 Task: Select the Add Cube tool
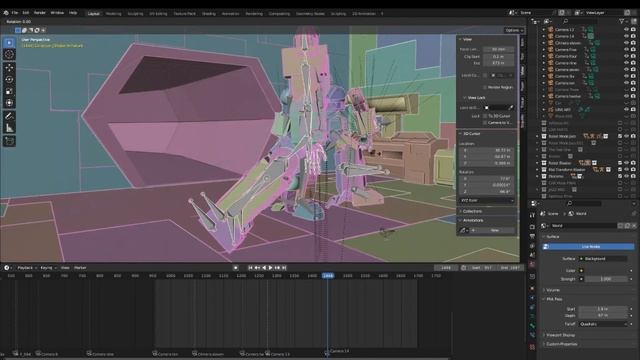[x=9, y=141]
